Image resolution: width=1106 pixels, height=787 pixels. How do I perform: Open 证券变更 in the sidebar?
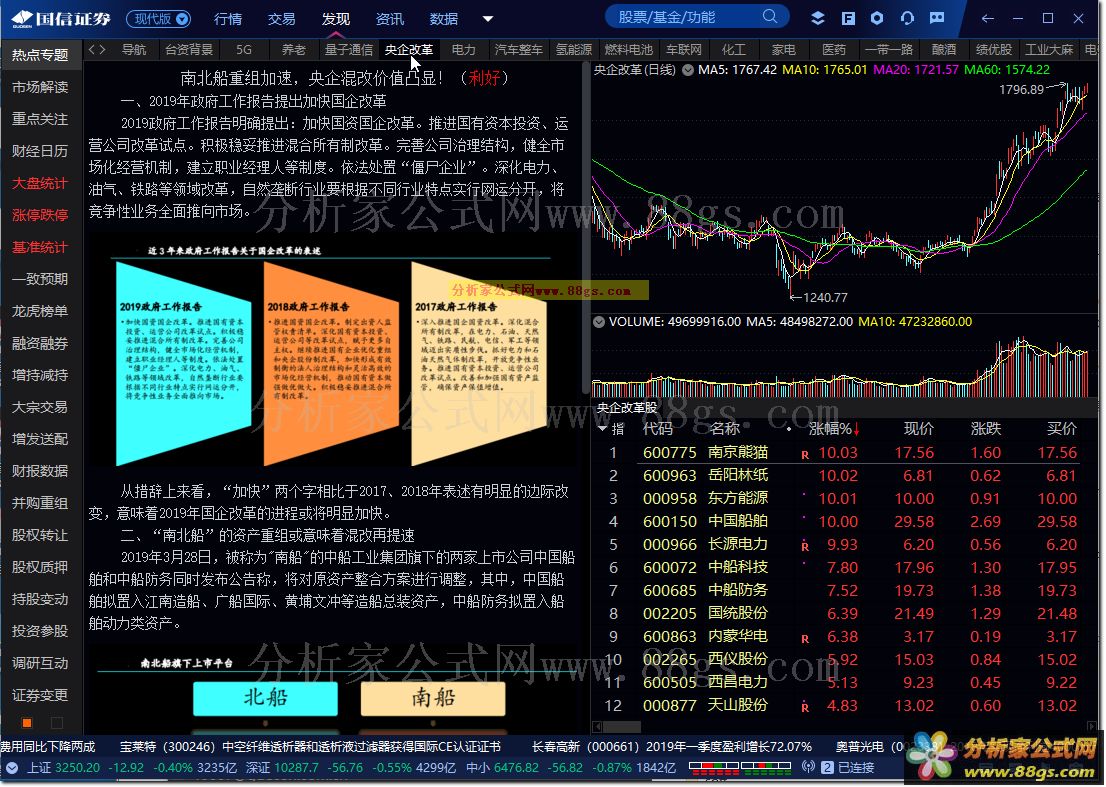(x=40, y=695)
